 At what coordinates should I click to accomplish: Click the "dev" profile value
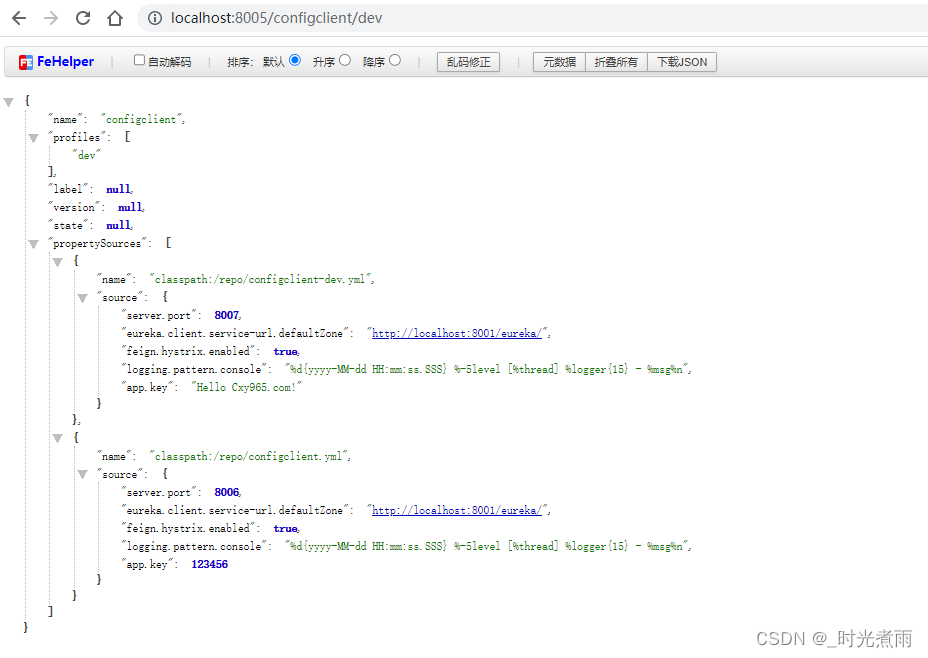tap(87, 155)
